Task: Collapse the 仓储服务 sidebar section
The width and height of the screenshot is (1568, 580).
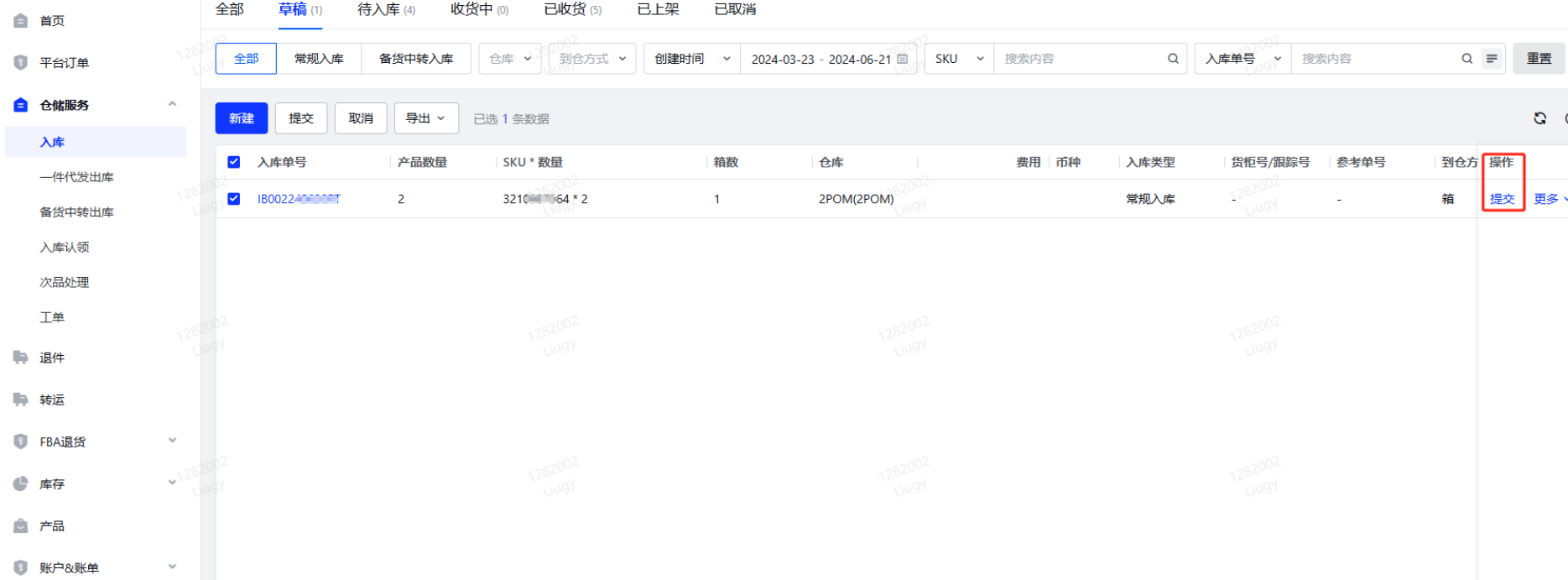Action: pos(172,105)
